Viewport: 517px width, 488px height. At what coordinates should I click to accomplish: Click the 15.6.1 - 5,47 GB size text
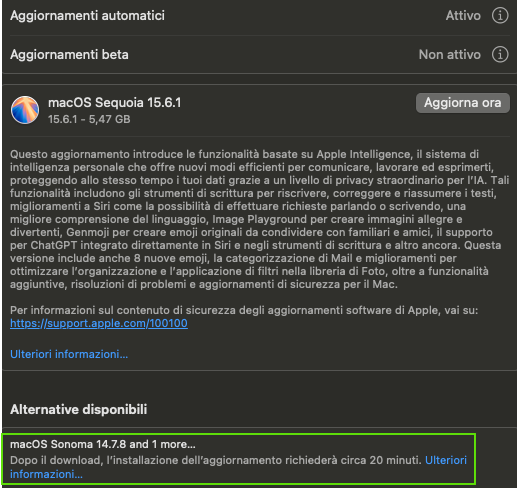(x=89, y=119)
